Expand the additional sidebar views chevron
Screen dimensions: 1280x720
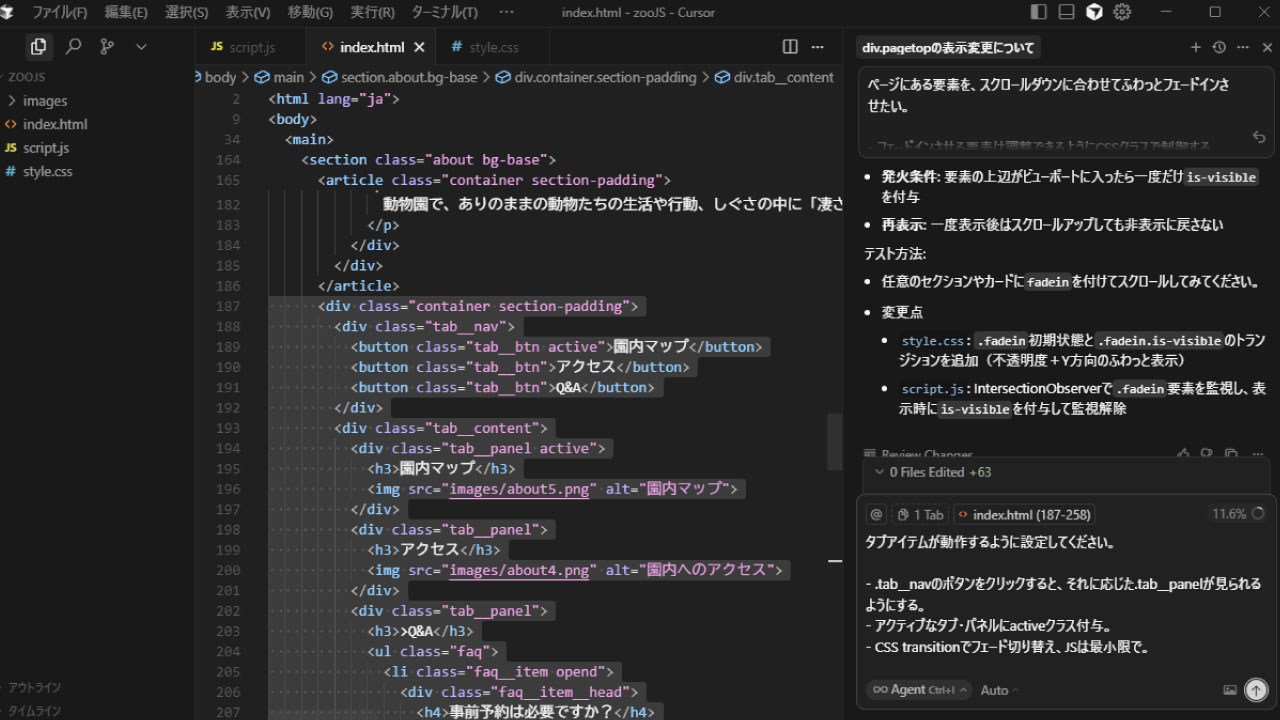point(141,47)
